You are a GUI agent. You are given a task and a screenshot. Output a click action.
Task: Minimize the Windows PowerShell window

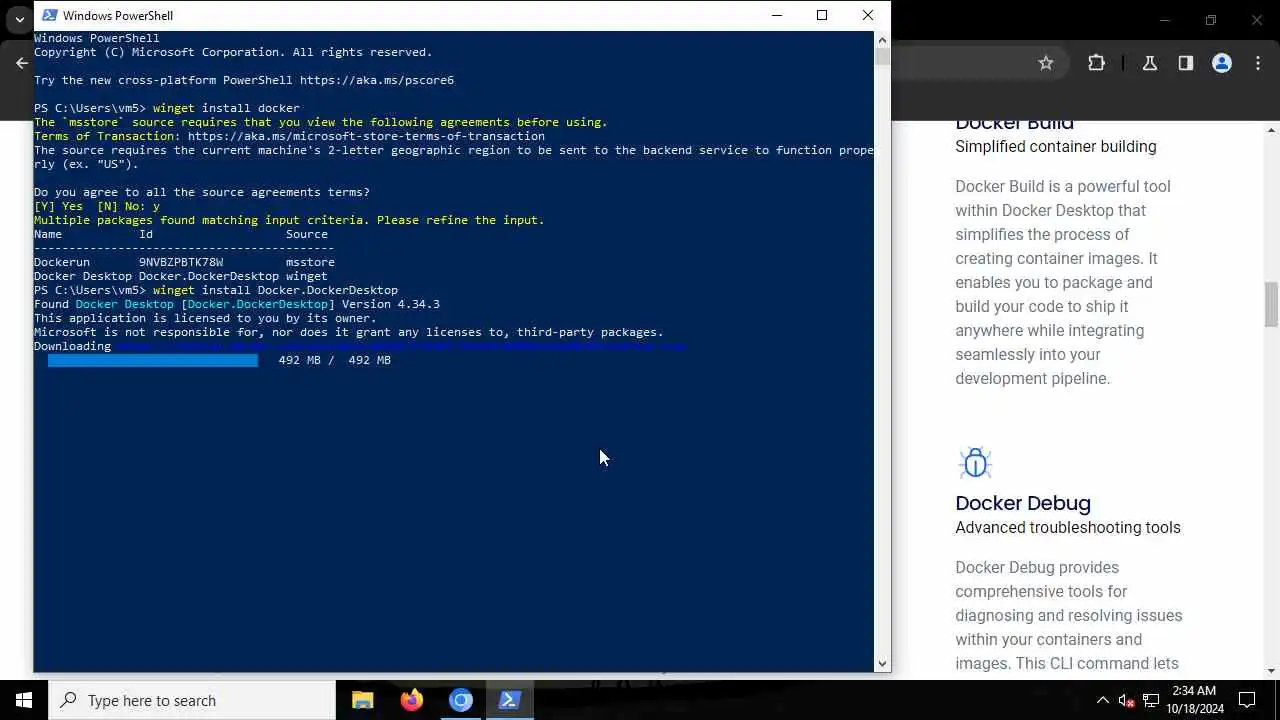(778, 15)
